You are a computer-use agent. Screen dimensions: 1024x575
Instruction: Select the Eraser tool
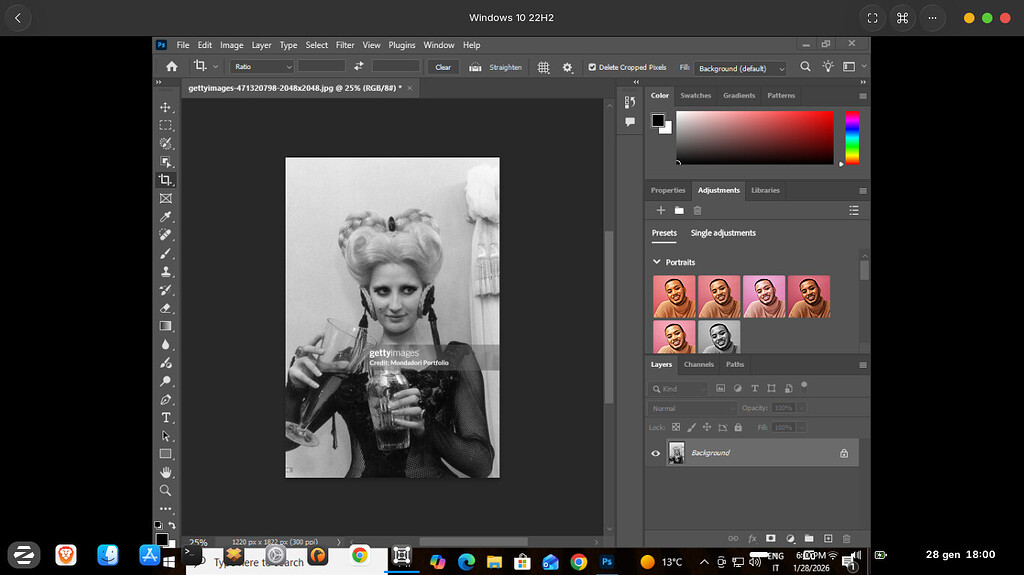[x=165, y=308]
